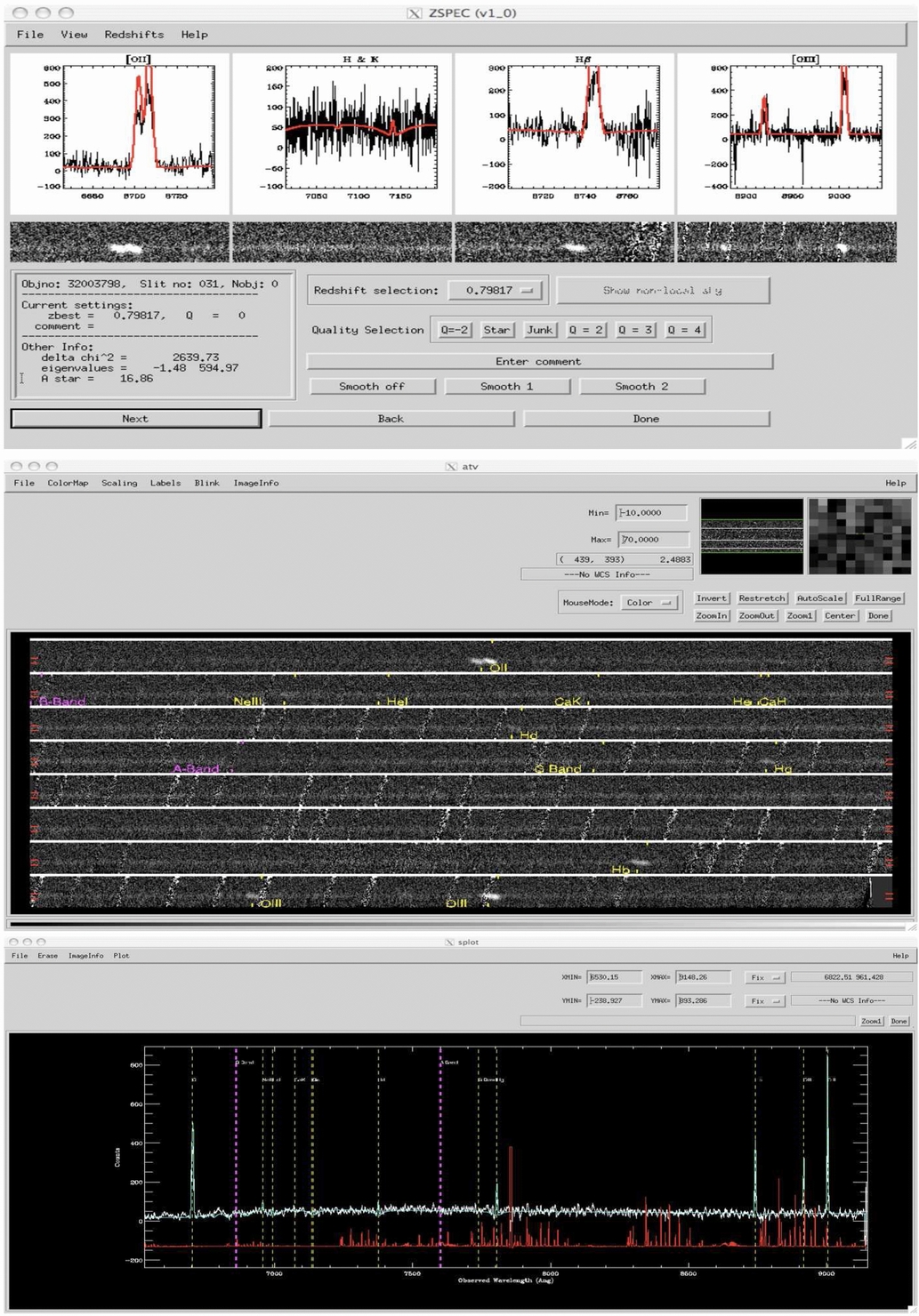Open the MouseMode Color dropdown
The height and width of the screenshot is (1316, 919).
(650, 602)
